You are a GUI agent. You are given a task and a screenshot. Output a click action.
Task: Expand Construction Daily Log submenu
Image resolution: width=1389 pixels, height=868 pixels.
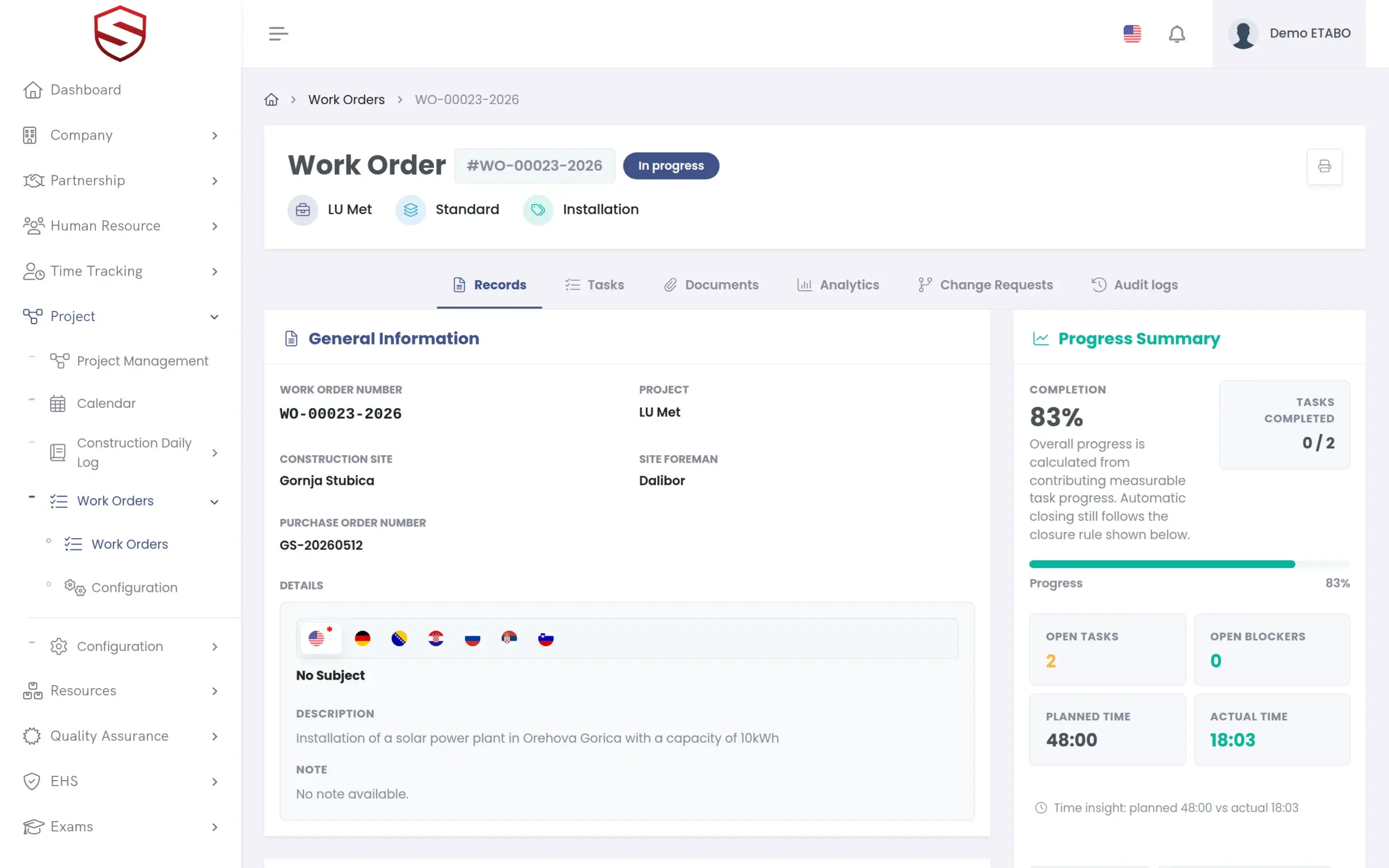[135, 452]
